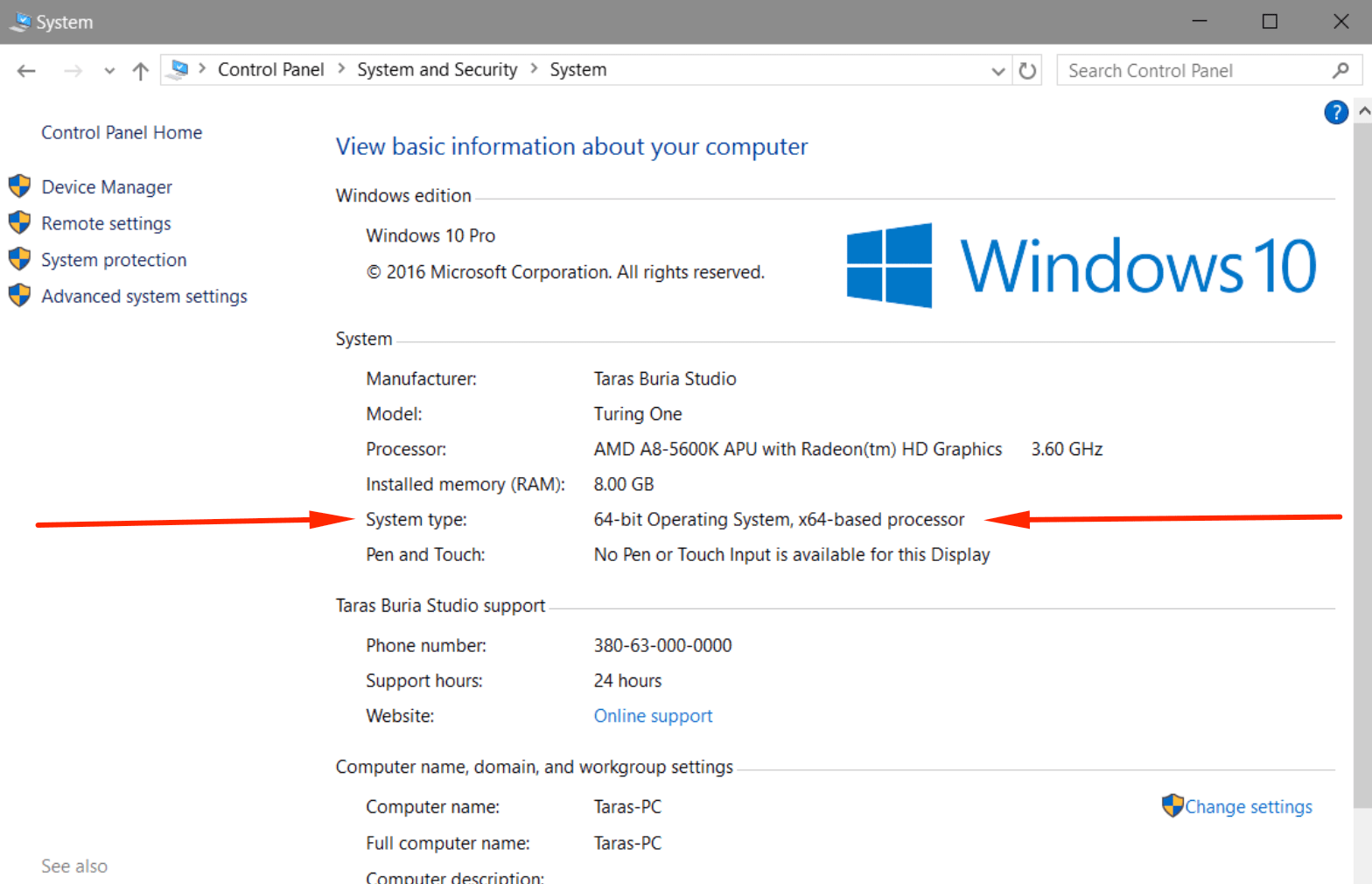
Task: Open Advanced system settings link
Action: [144, 297]
